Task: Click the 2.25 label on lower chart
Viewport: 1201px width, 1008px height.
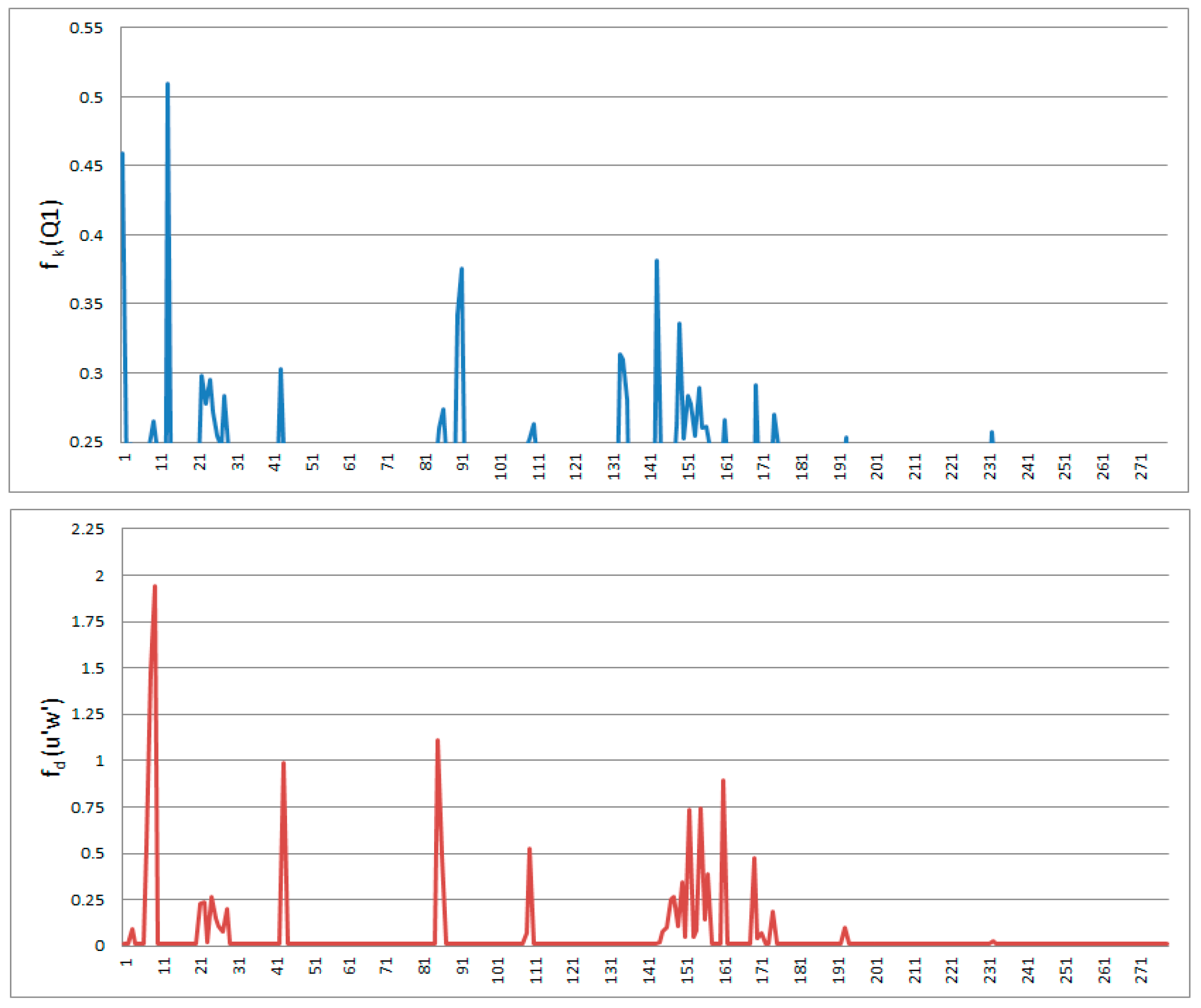Action: 88,529
